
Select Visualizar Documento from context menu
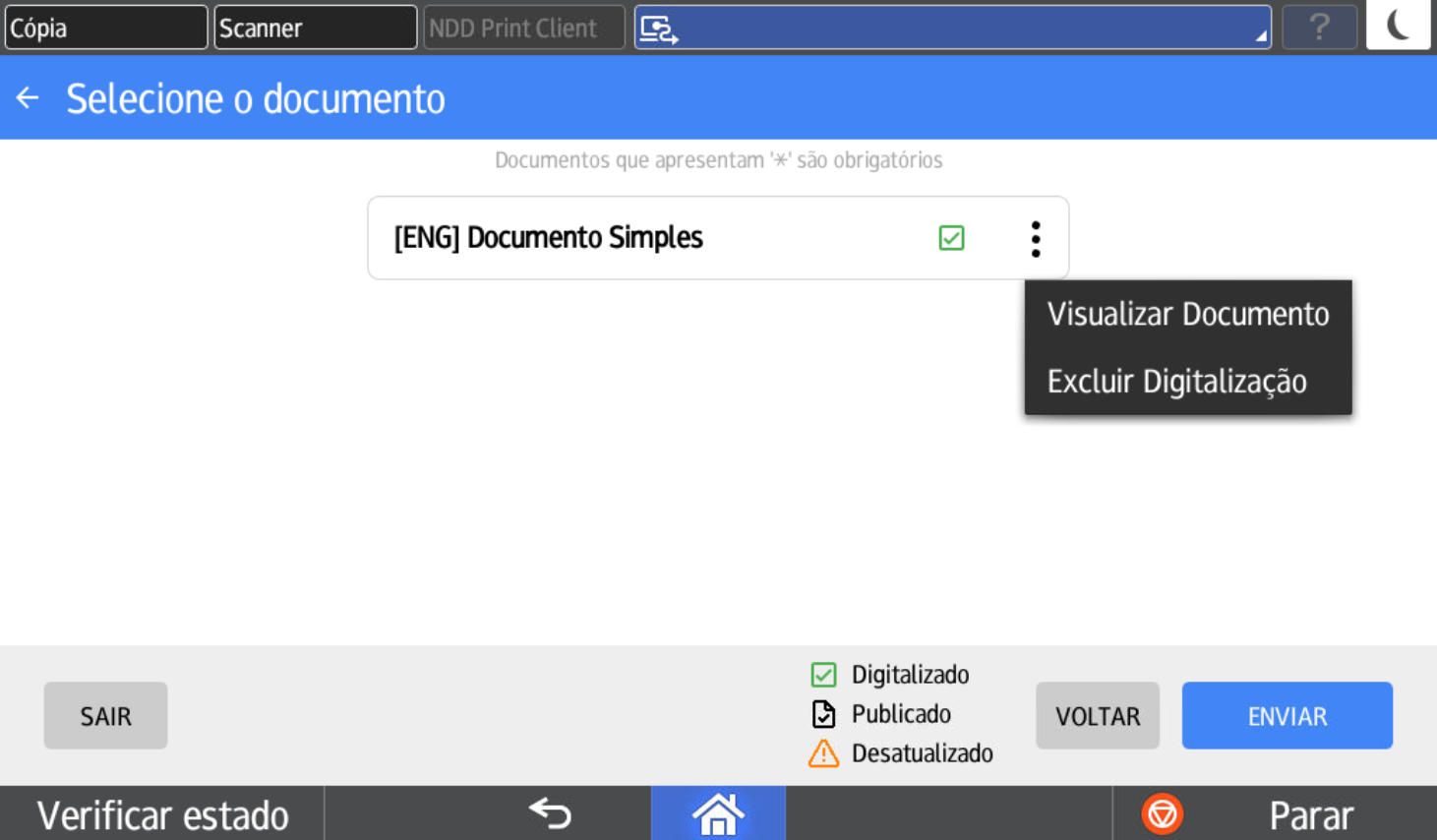click(1187, 314)
